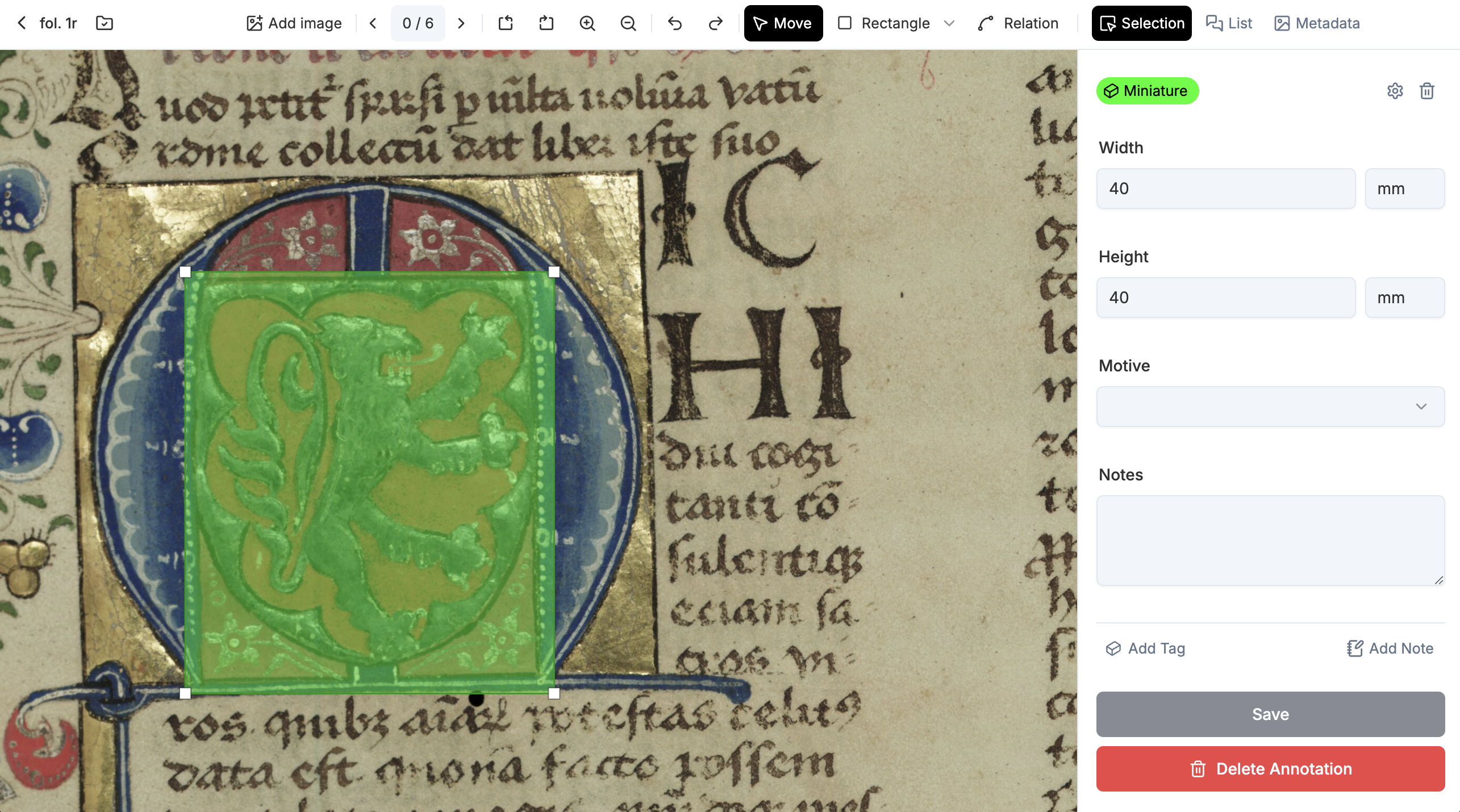This screenshot has width=1460, height=812.
Task: Switch to the List tab
Action: tap(1229, 23)
